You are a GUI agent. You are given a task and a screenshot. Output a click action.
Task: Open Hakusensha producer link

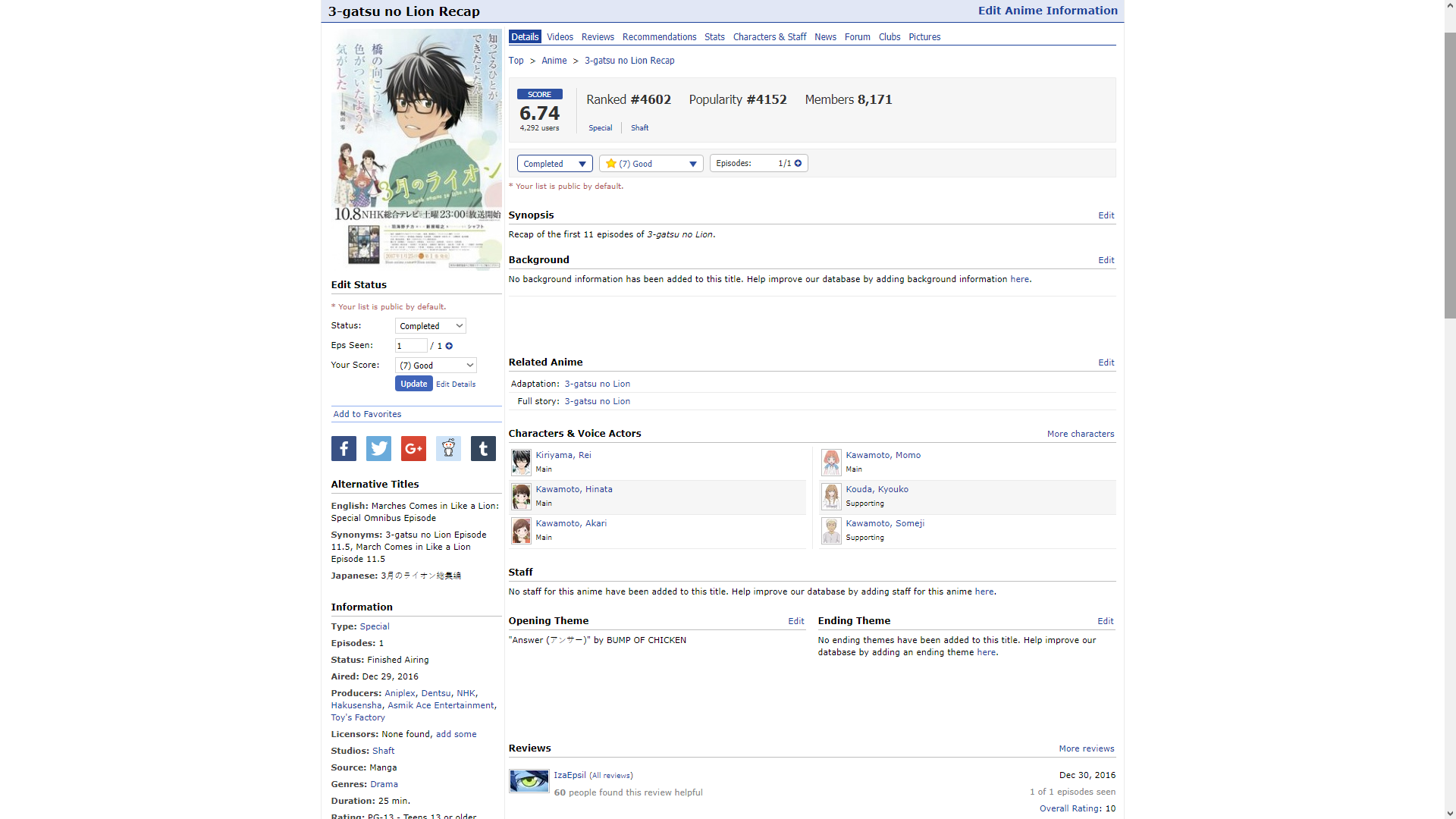[x=356, y=705]
